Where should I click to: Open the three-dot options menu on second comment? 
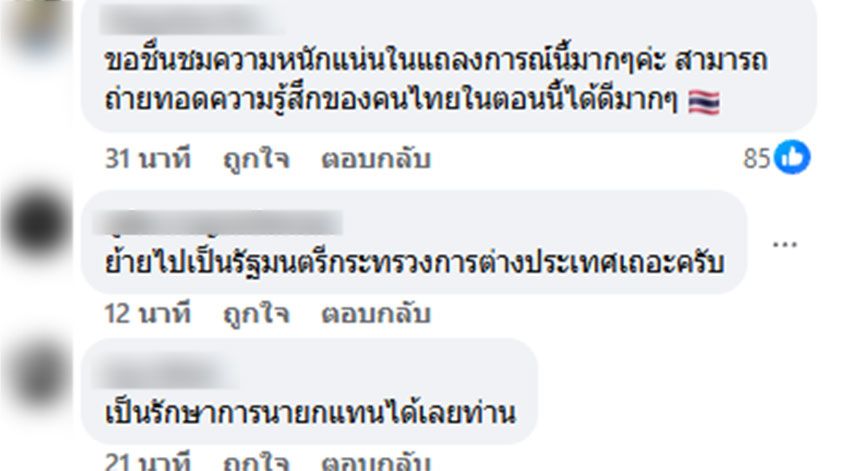click(x=784, y=244)
